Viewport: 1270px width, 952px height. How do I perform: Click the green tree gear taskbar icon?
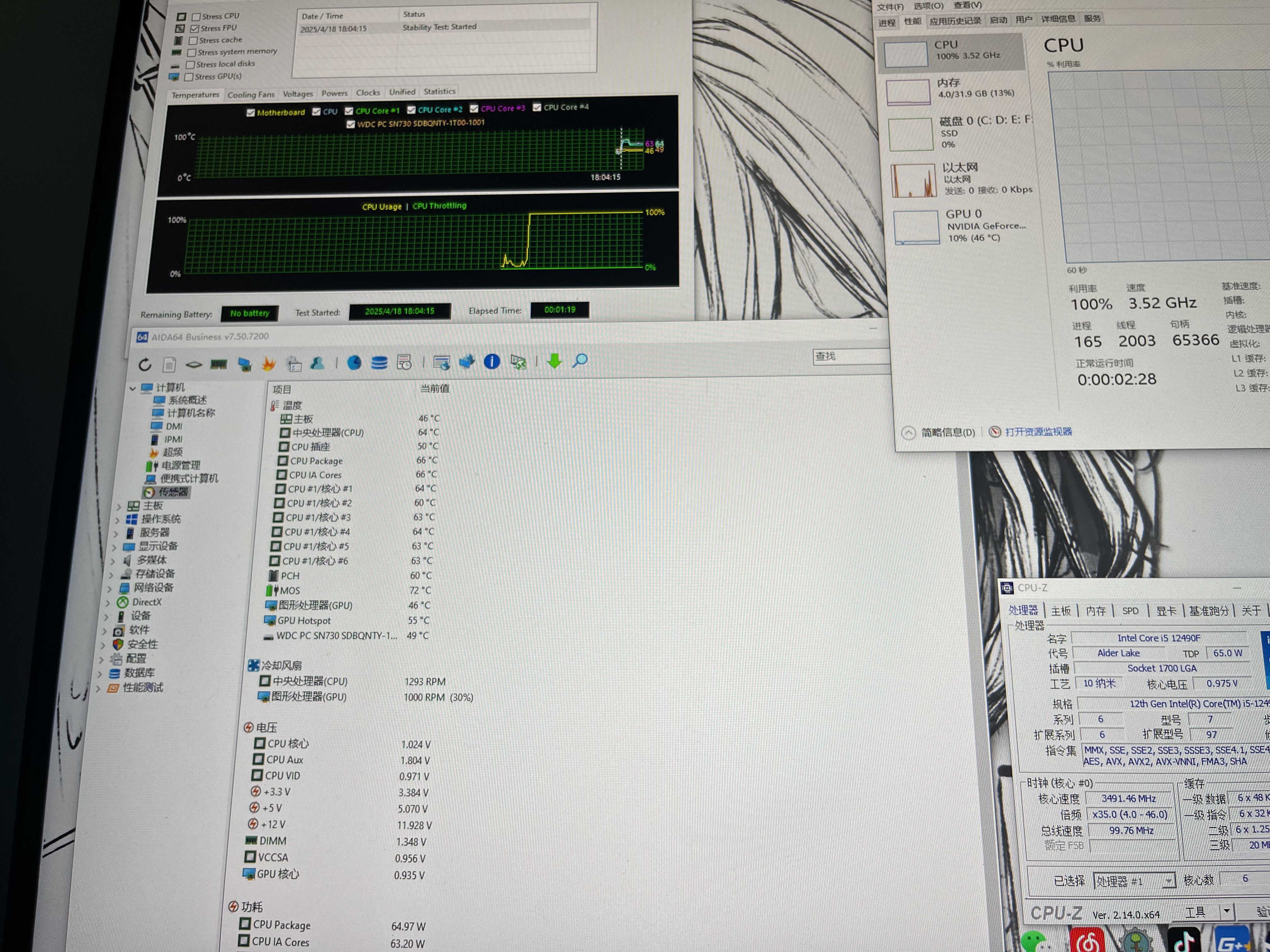[x=1135, y=941]
